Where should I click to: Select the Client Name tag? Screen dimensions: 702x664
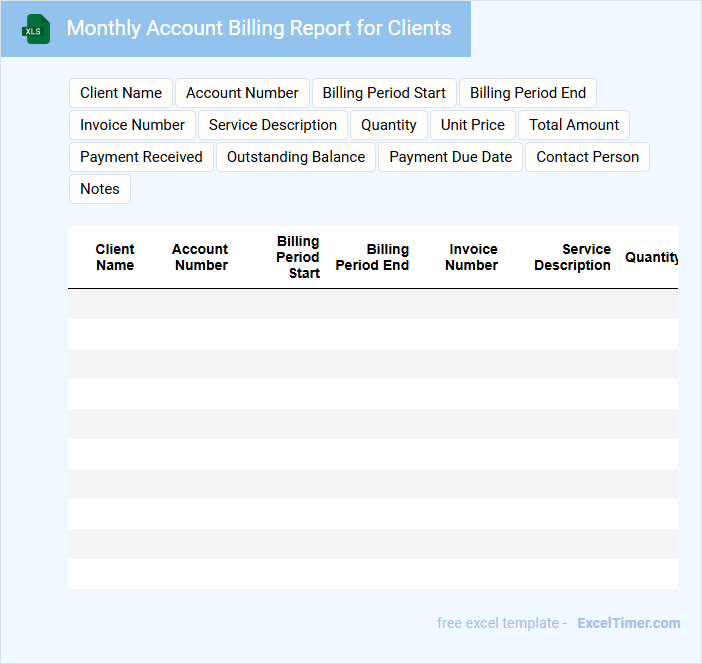(x=121, y=93)
